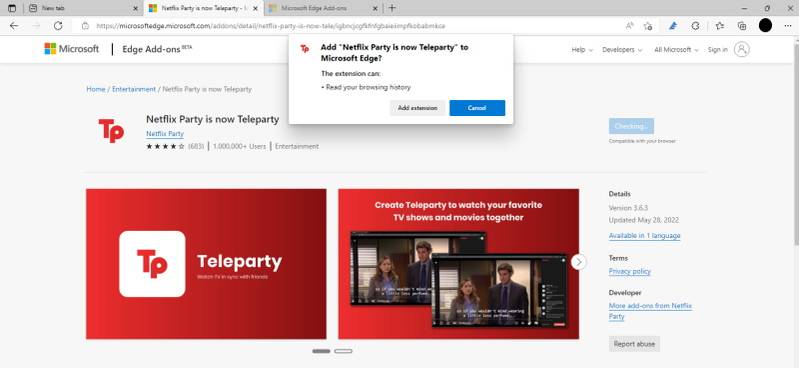Screen dimensions: 799x368
Task: Click the Edge Add-ons header title
Action: (157, 49)
